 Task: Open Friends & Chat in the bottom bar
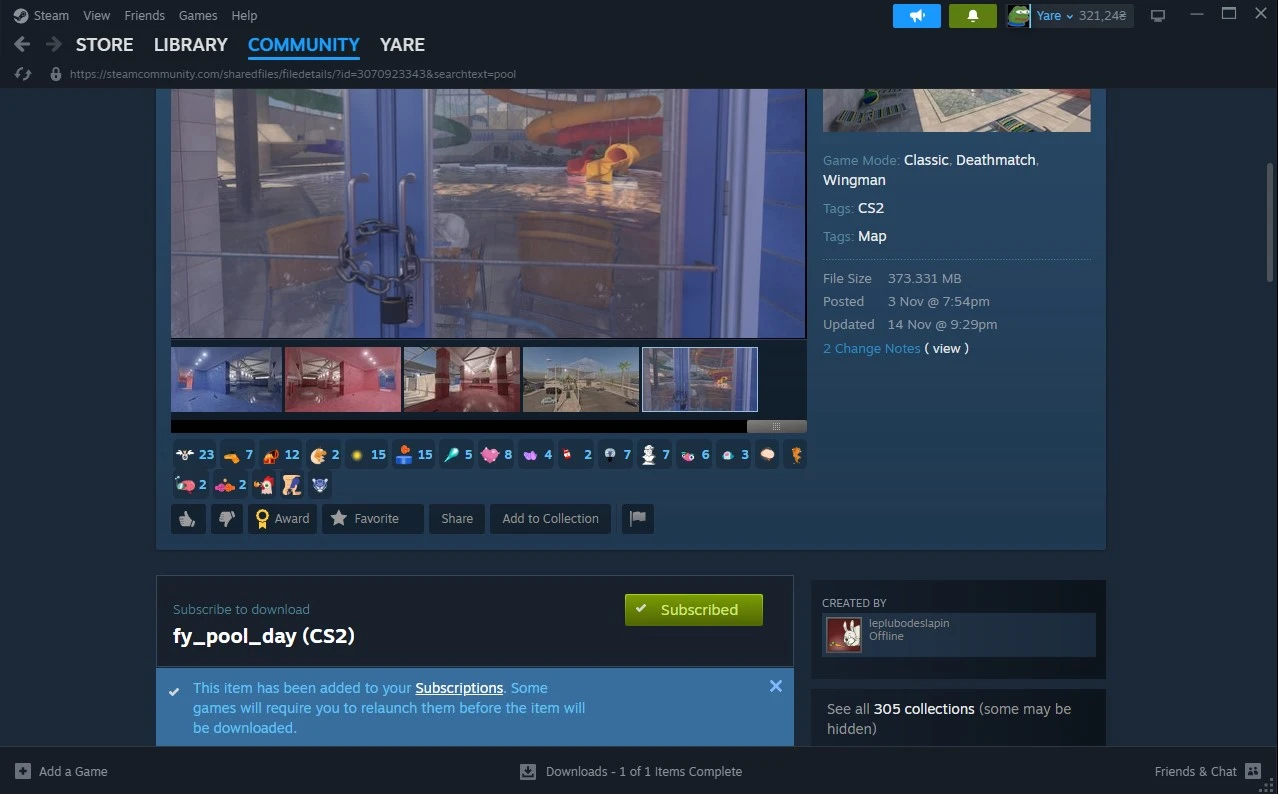(x=1208, y=771)
